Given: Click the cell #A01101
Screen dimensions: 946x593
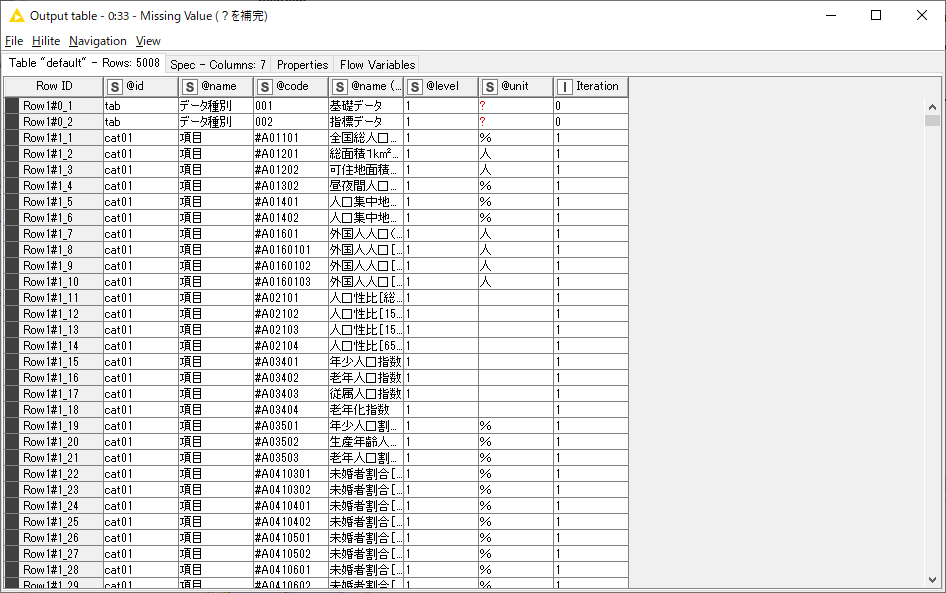Looking at the screenshot, I should 291,138.
